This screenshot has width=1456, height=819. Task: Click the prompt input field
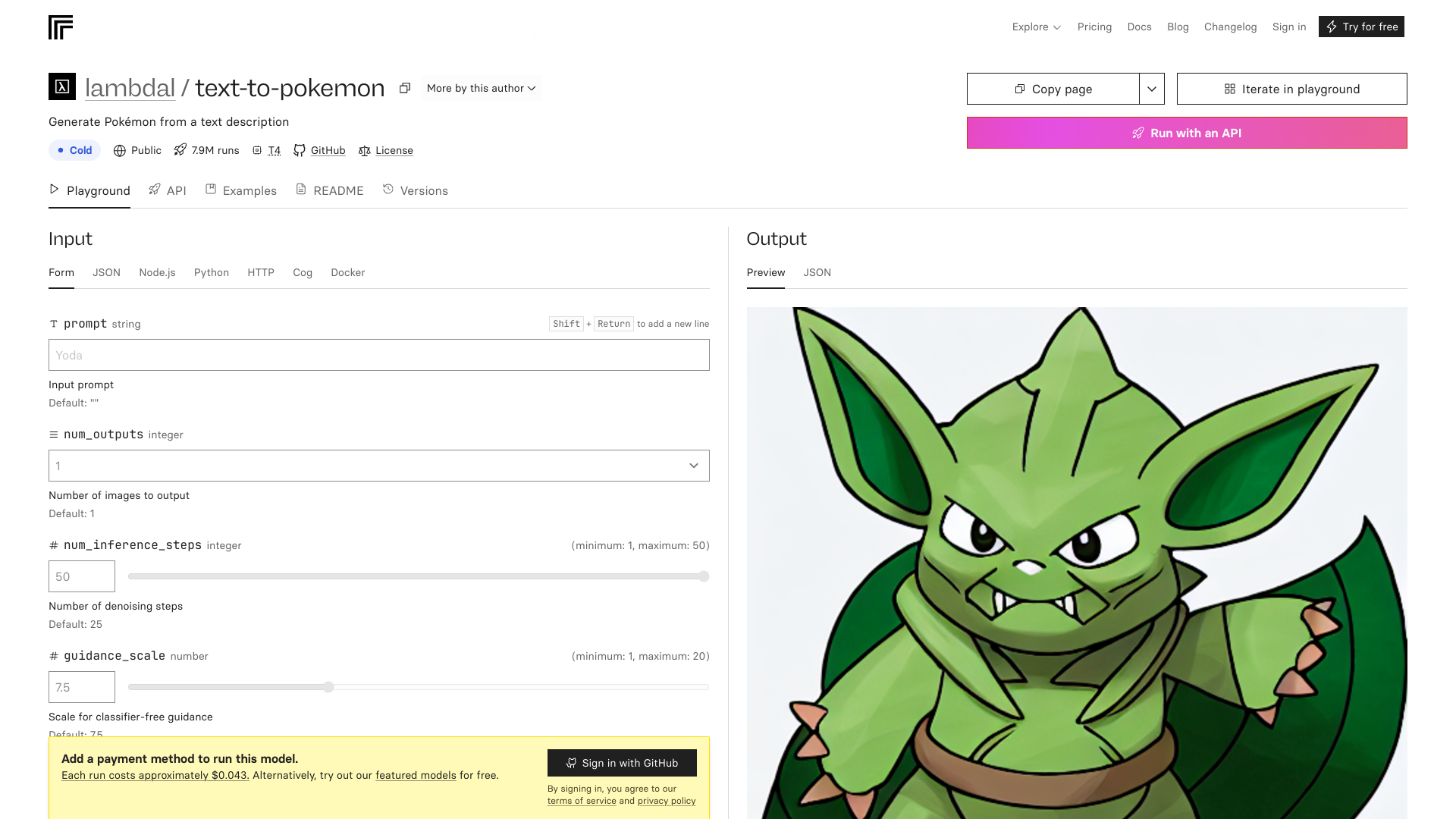point(378,354)
